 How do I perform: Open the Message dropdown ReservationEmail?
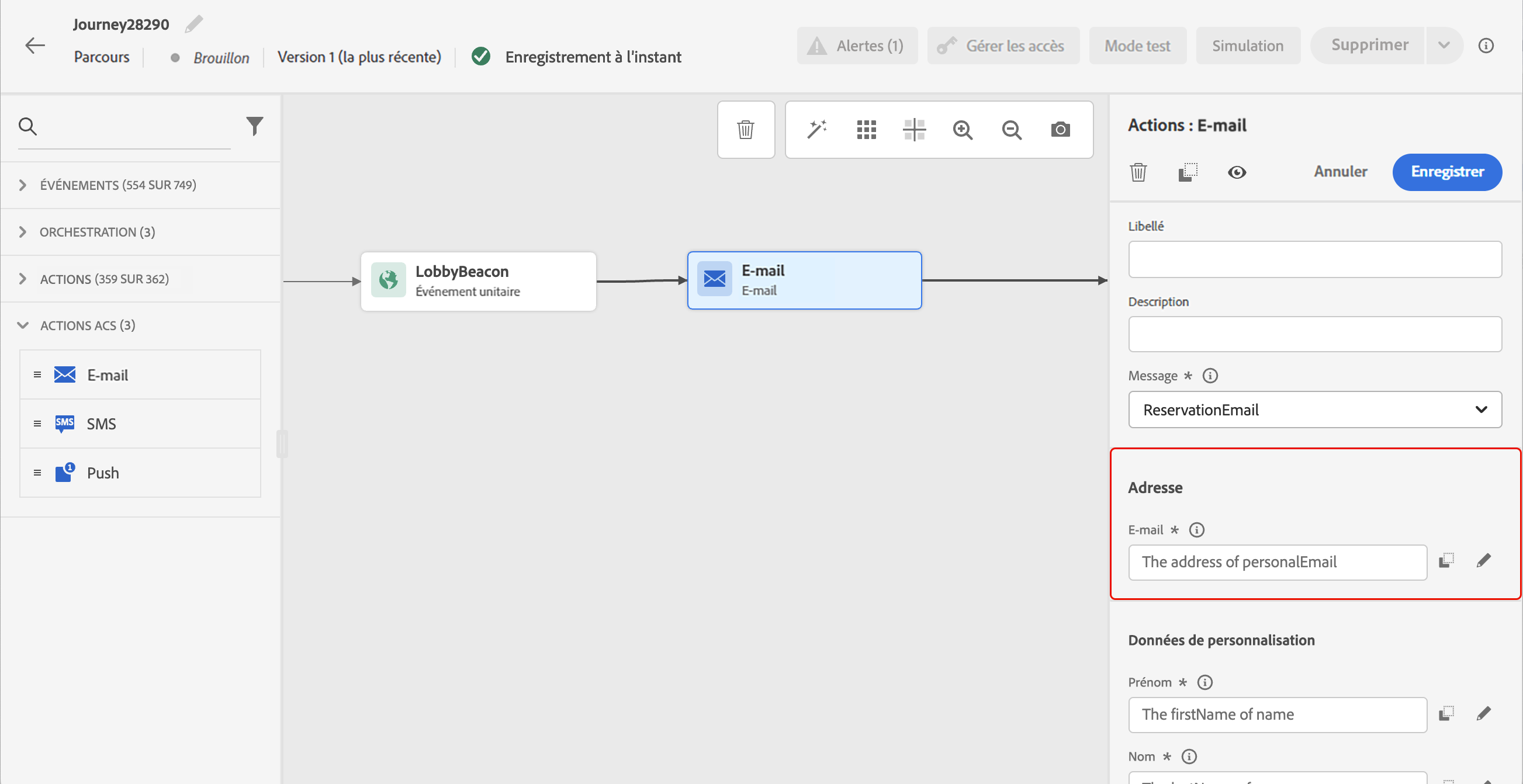[1314, 410]
